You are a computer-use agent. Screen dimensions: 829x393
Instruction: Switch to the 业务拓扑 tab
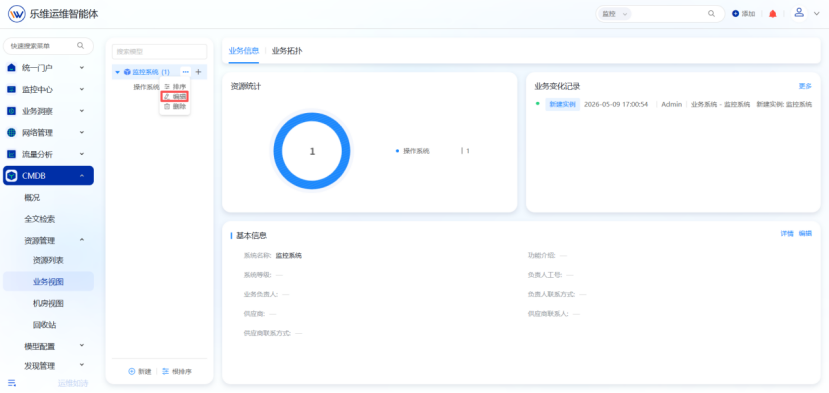(287, 51)
